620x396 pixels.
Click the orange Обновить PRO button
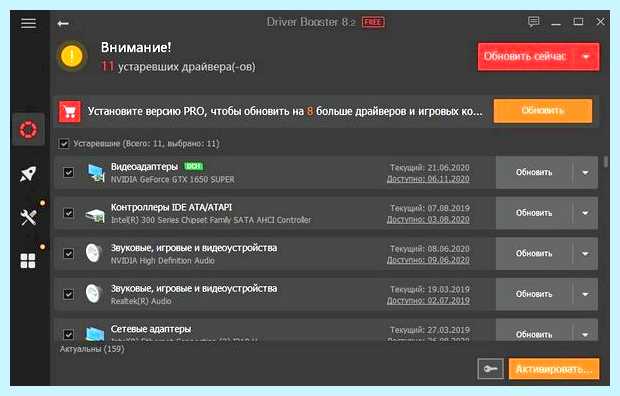[x=542, y=111]
